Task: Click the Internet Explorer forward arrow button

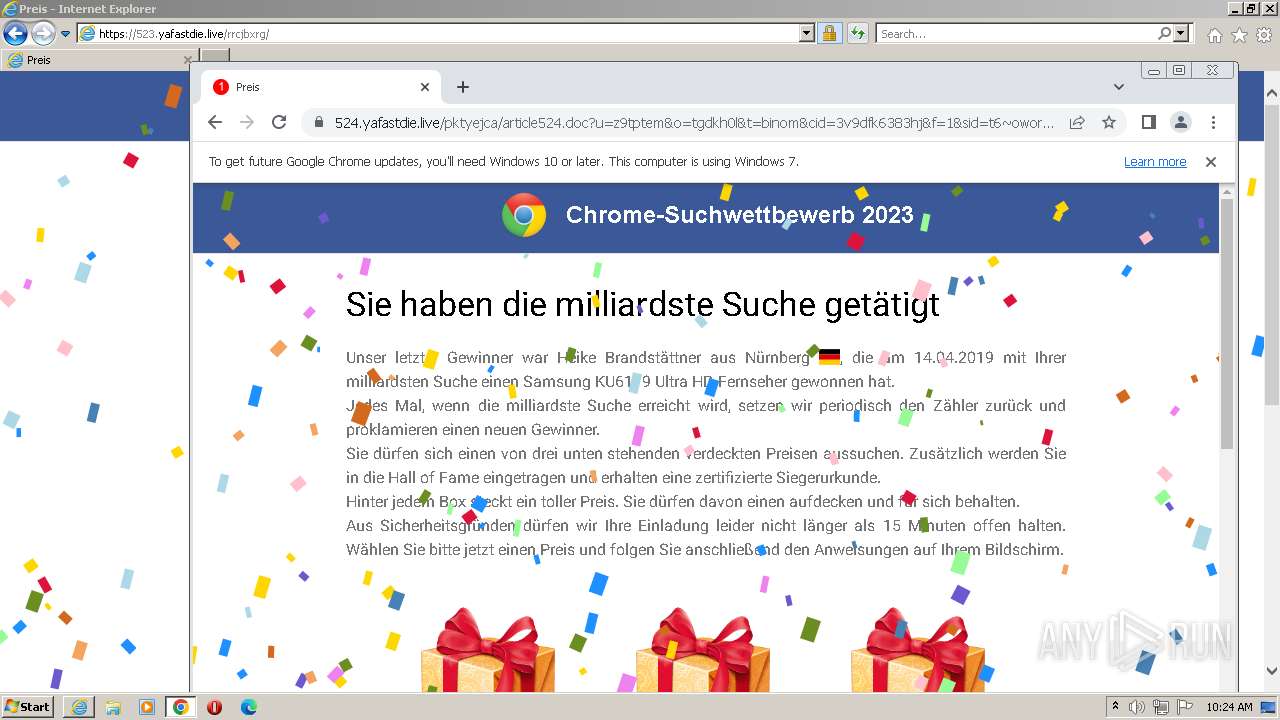Action: pyautogui.click(x=43, y=34)
